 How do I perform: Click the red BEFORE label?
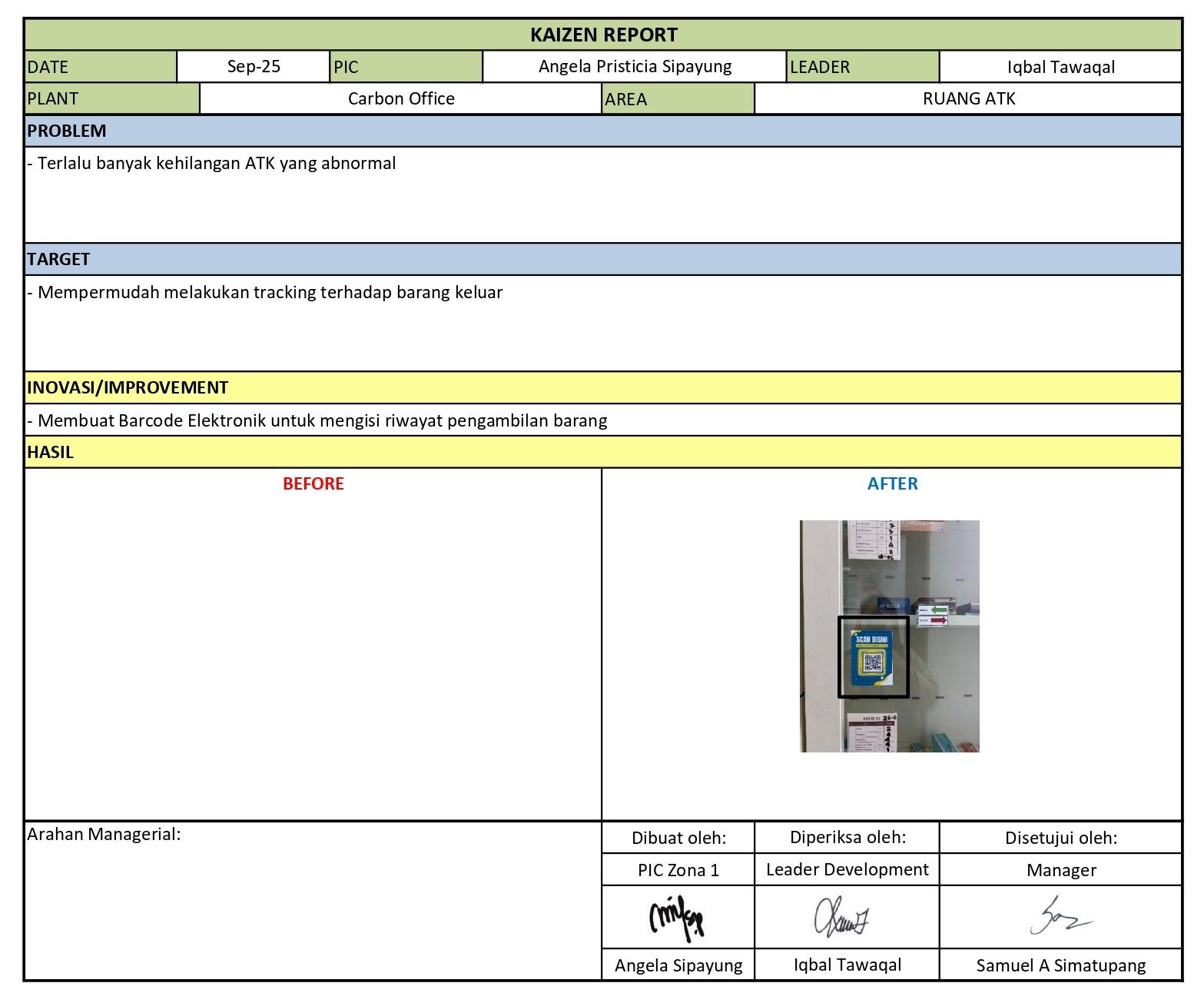tap(313, 484)
